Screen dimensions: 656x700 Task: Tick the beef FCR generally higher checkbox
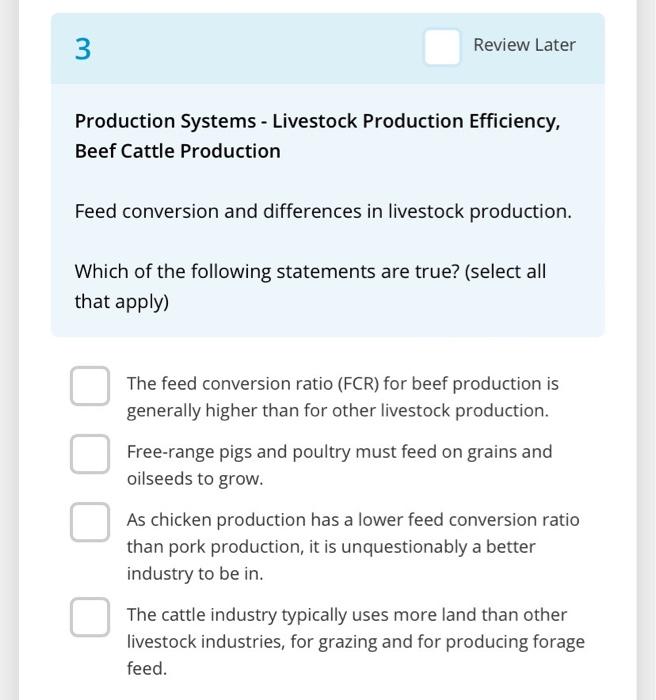[90, 387]
